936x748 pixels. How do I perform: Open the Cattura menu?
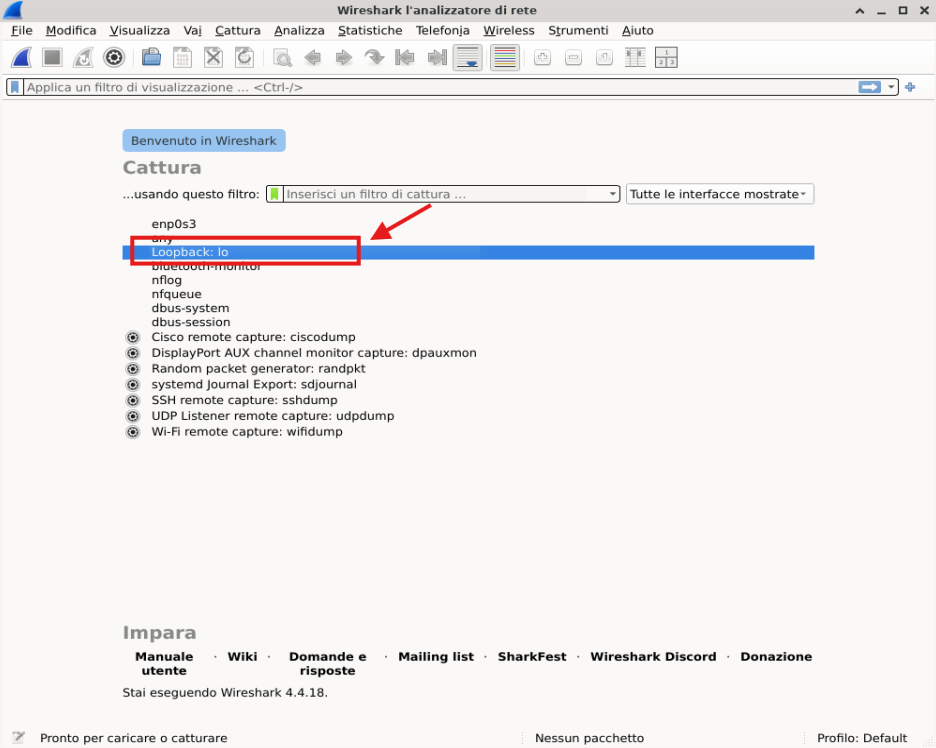pyautogui.click(x=238, y=30)
